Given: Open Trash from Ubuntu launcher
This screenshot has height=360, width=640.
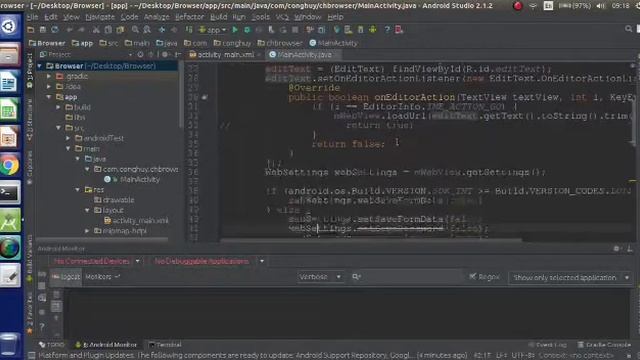Looking at the screenshot, I should (x=10, y=344).
